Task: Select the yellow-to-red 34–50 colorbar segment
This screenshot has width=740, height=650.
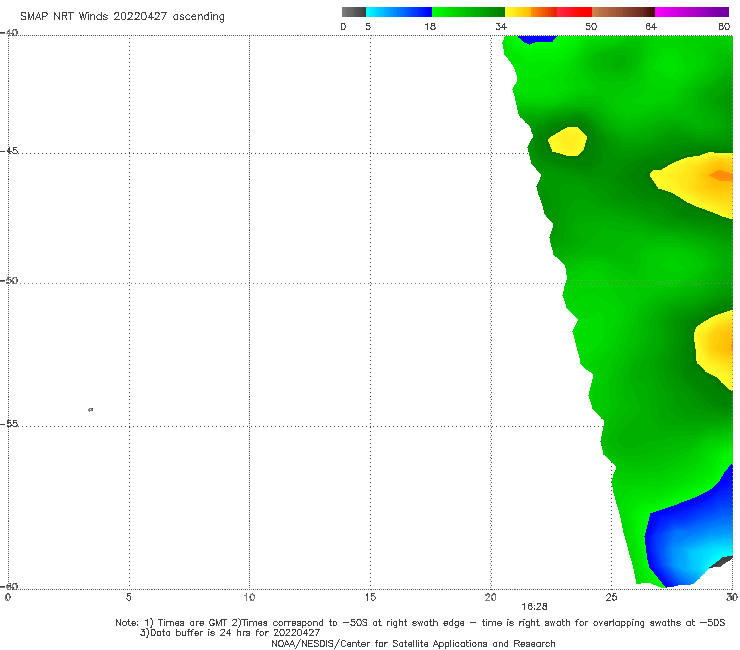Action: (548, 12)
